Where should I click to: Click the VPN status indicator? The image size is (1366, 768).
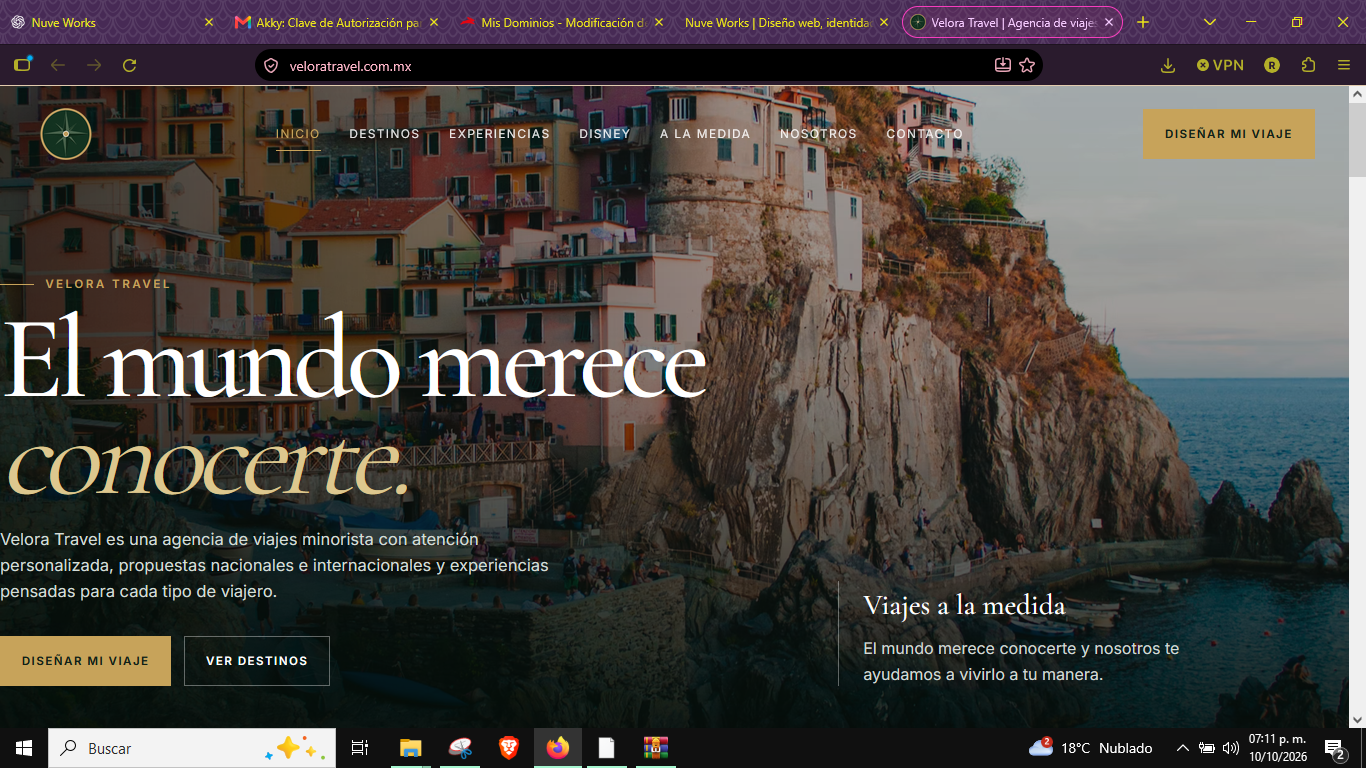tap(1220, 65)
